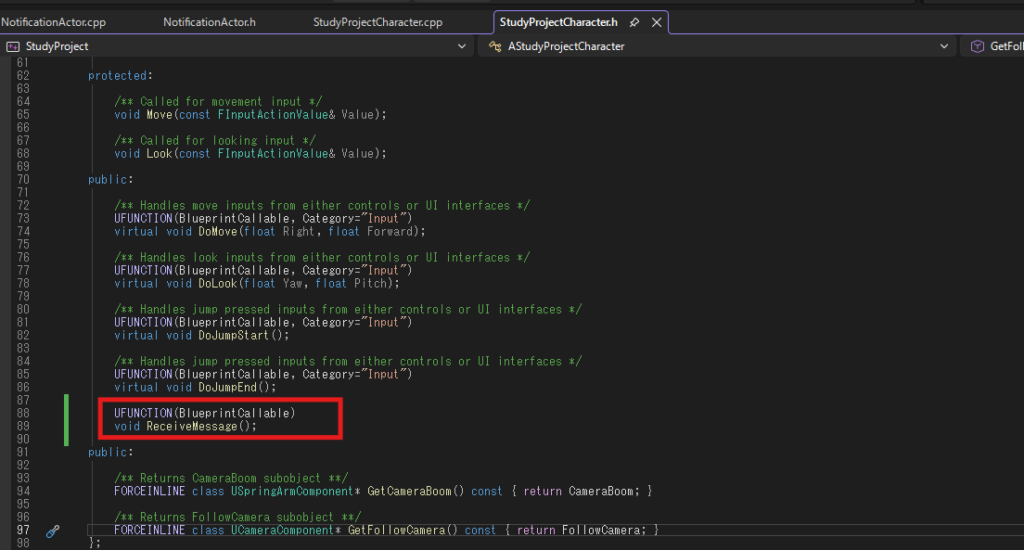Click the green change indicator bar
The height and width of the screenshot is (550, 1024).
pyautogui.click(x=66, y=420)
